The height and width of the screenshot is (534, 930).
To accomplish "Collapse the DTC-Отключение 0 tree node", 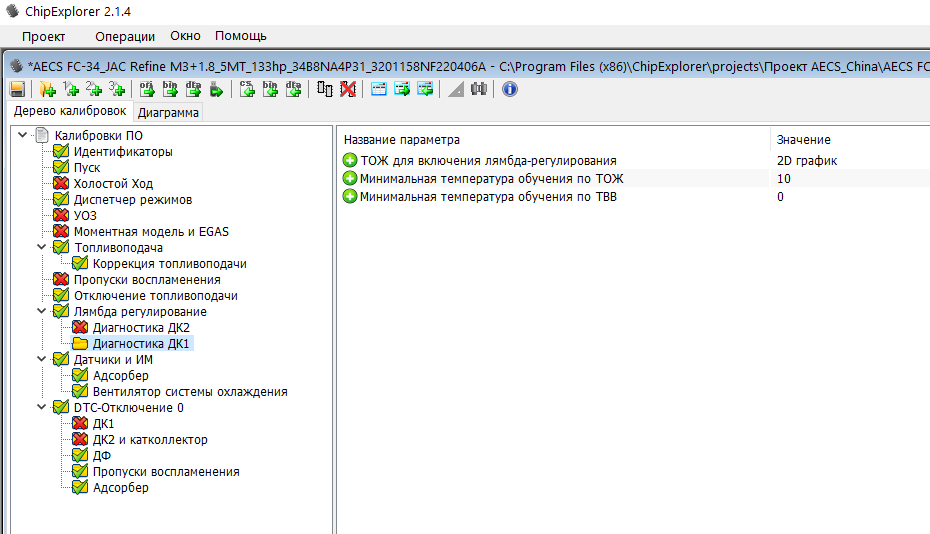I will pos(42,408).
